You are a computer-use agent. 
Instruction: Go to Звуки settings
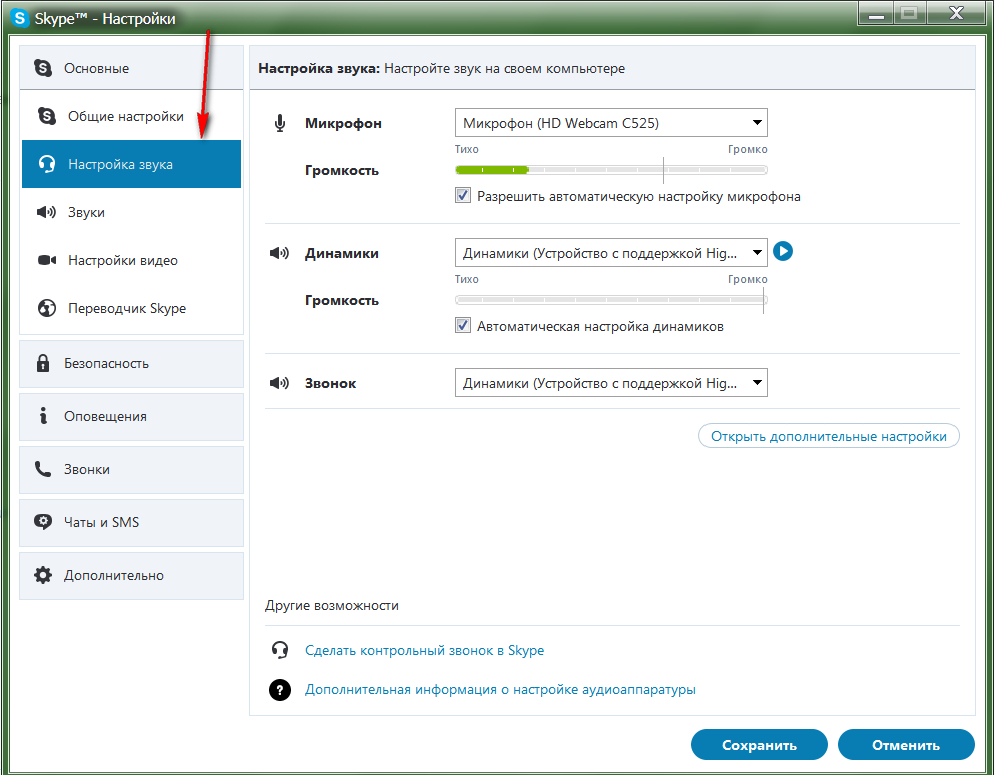(131, 212)
